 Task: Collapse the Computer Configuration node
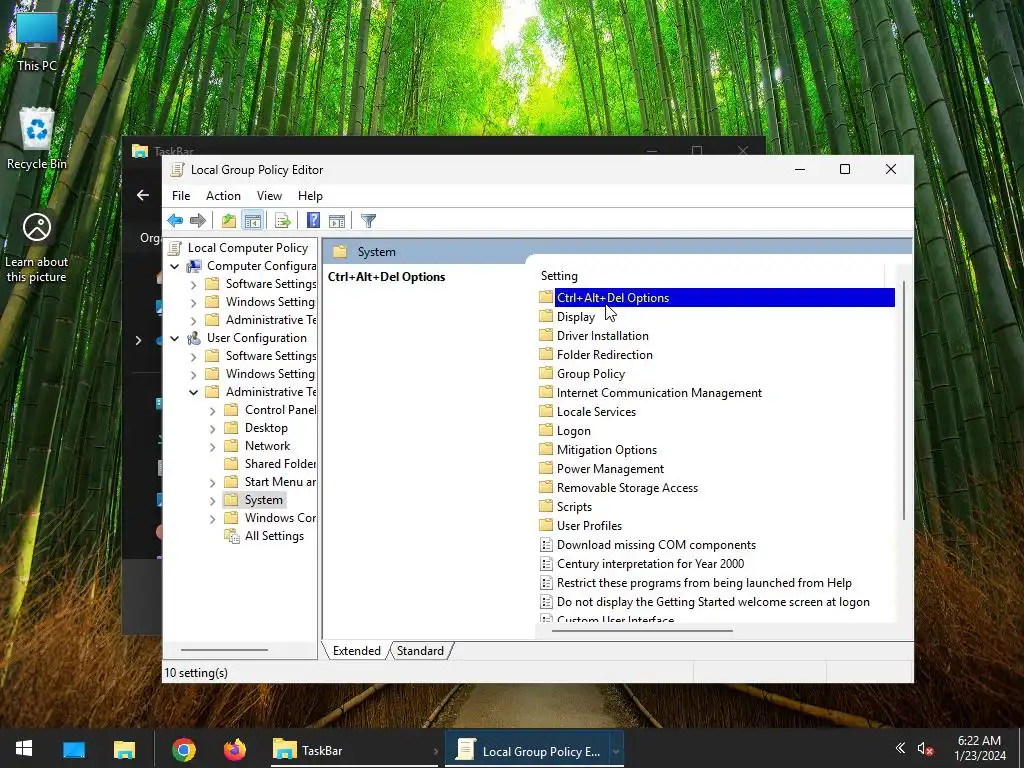pos(174,266)
